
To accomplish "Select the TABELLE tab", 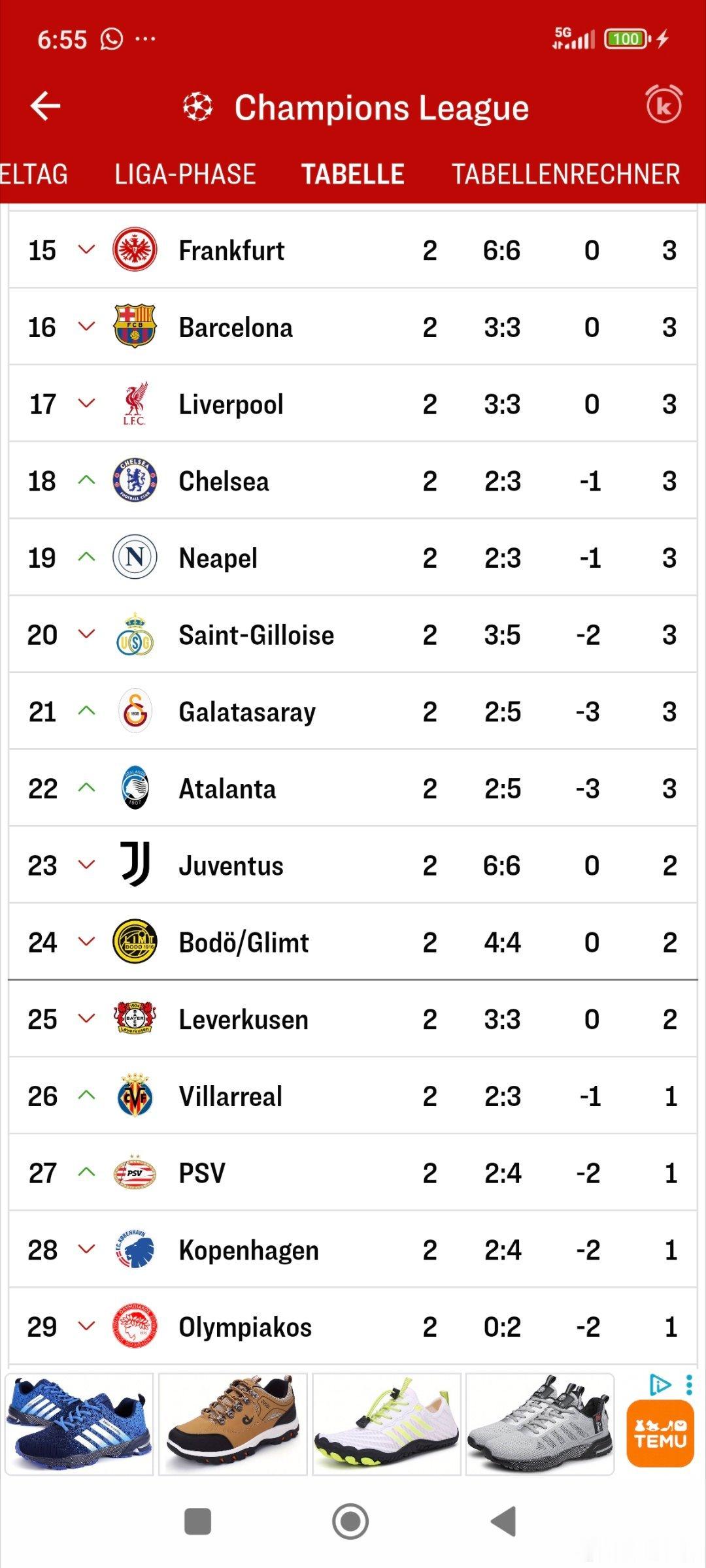I will (352, 174).
